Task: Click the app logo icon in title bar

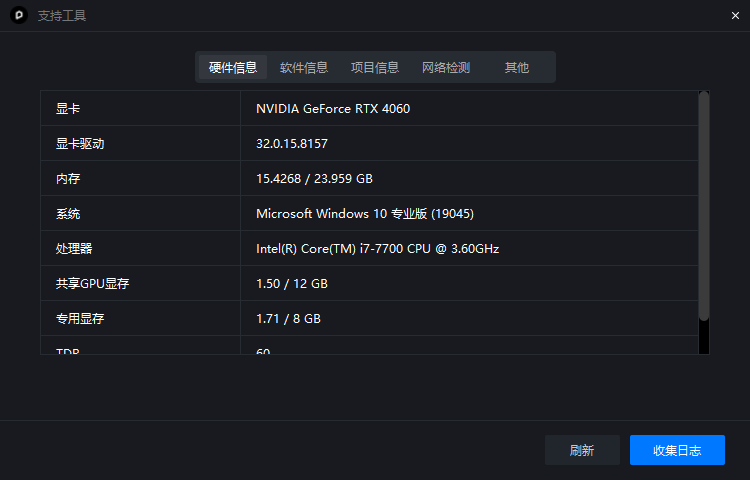Action: point(18,15)
